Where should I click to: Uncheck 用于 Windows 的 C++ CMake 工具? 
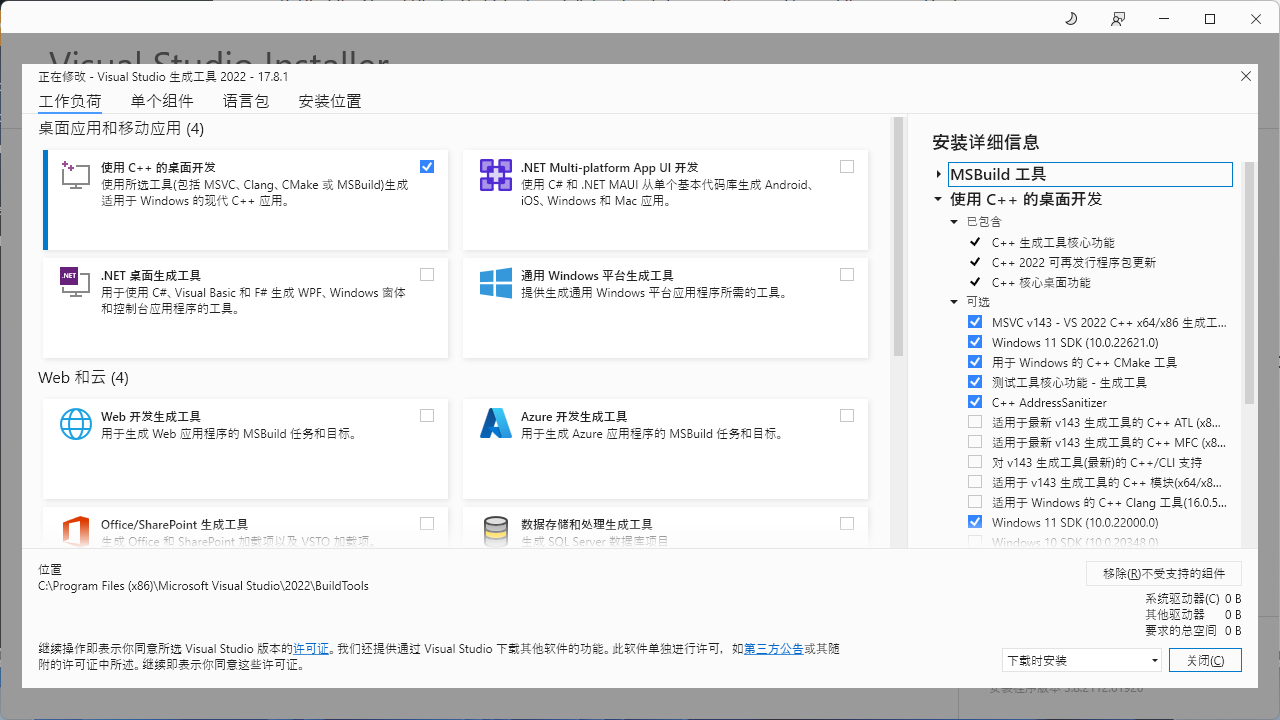(975, 362)
